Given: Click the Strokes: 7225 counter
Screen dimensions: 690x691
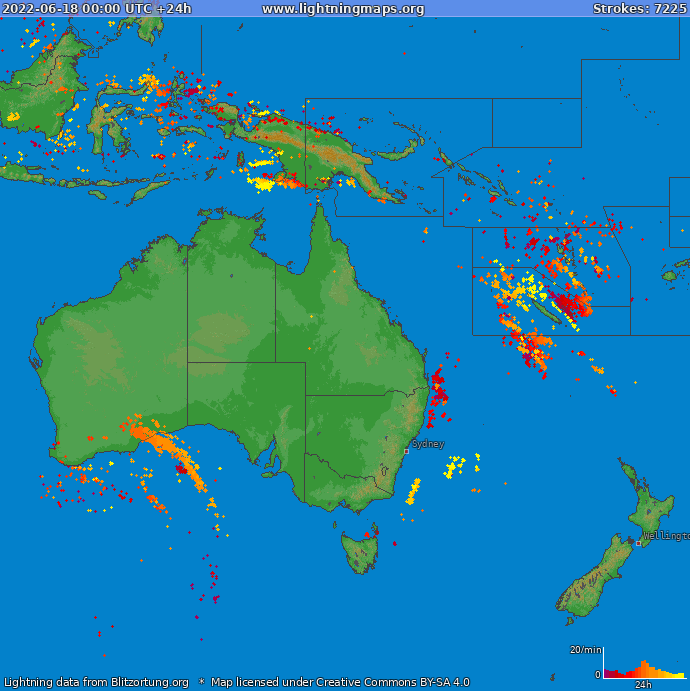Looking at the screenshot, I should pyautogui.click(x=639, y=9).
